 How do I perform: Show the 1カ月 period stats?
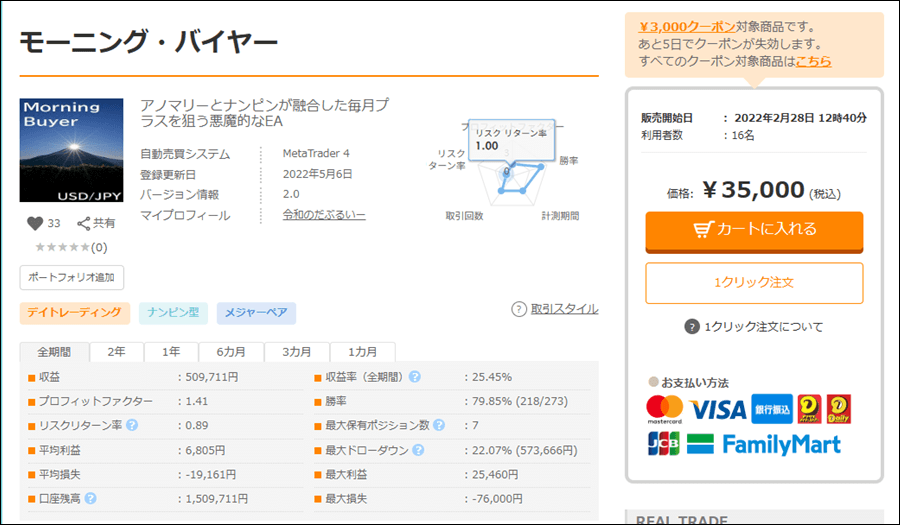point(362,352)
